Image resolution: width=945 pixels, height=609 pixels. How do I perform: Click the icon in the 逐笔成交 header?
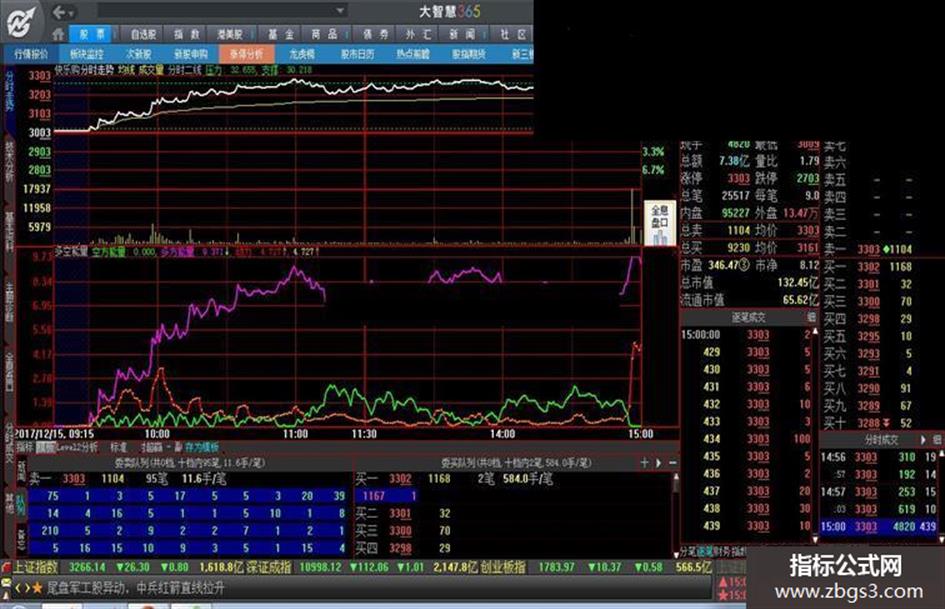(x=811, y=317)
